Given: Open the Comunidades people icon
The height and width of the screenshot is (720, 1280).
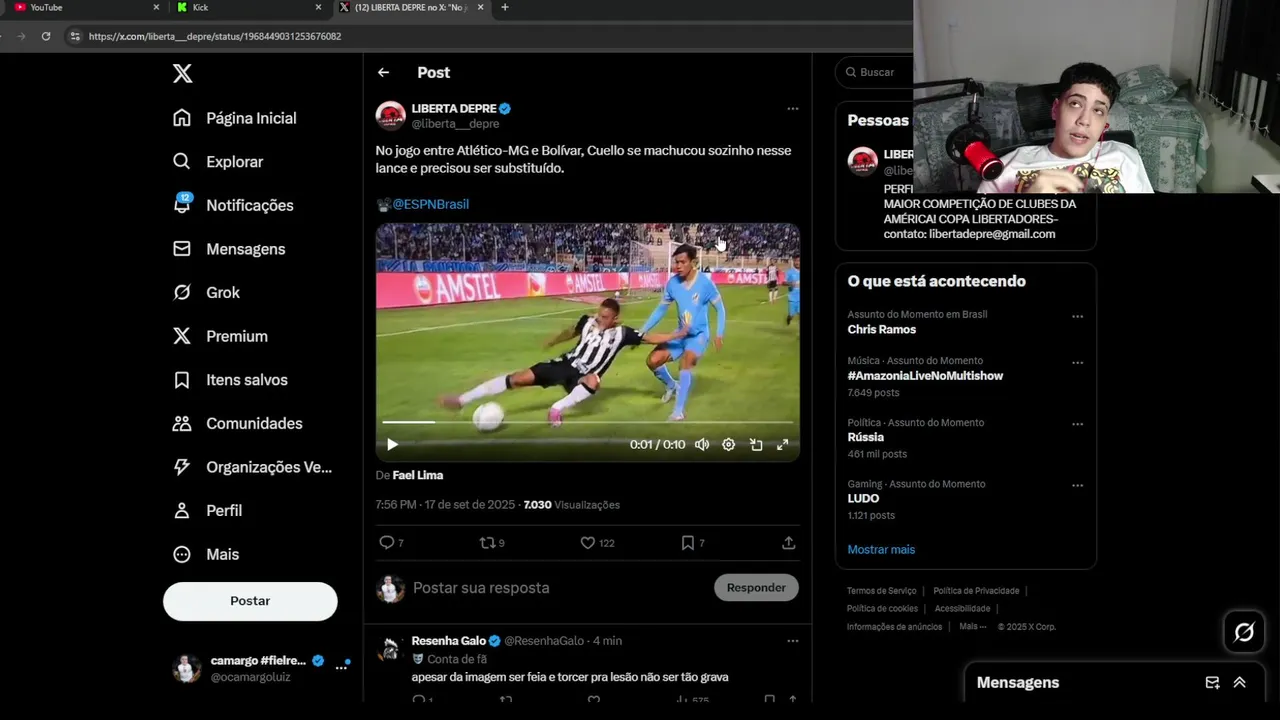Looking at the screenshot, I should tap(182, 423).
